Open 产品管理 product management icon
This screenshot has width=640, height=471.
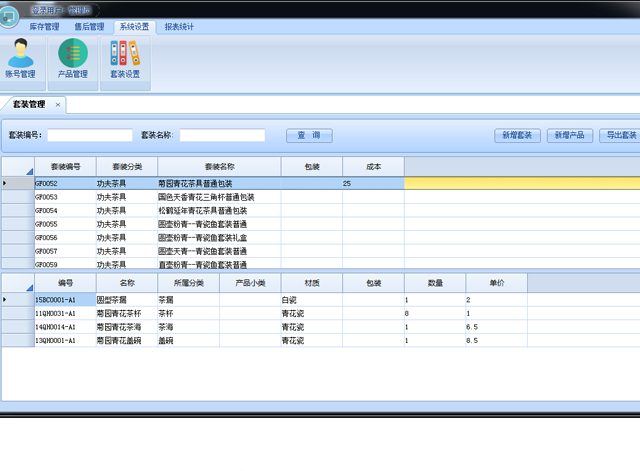73,57
